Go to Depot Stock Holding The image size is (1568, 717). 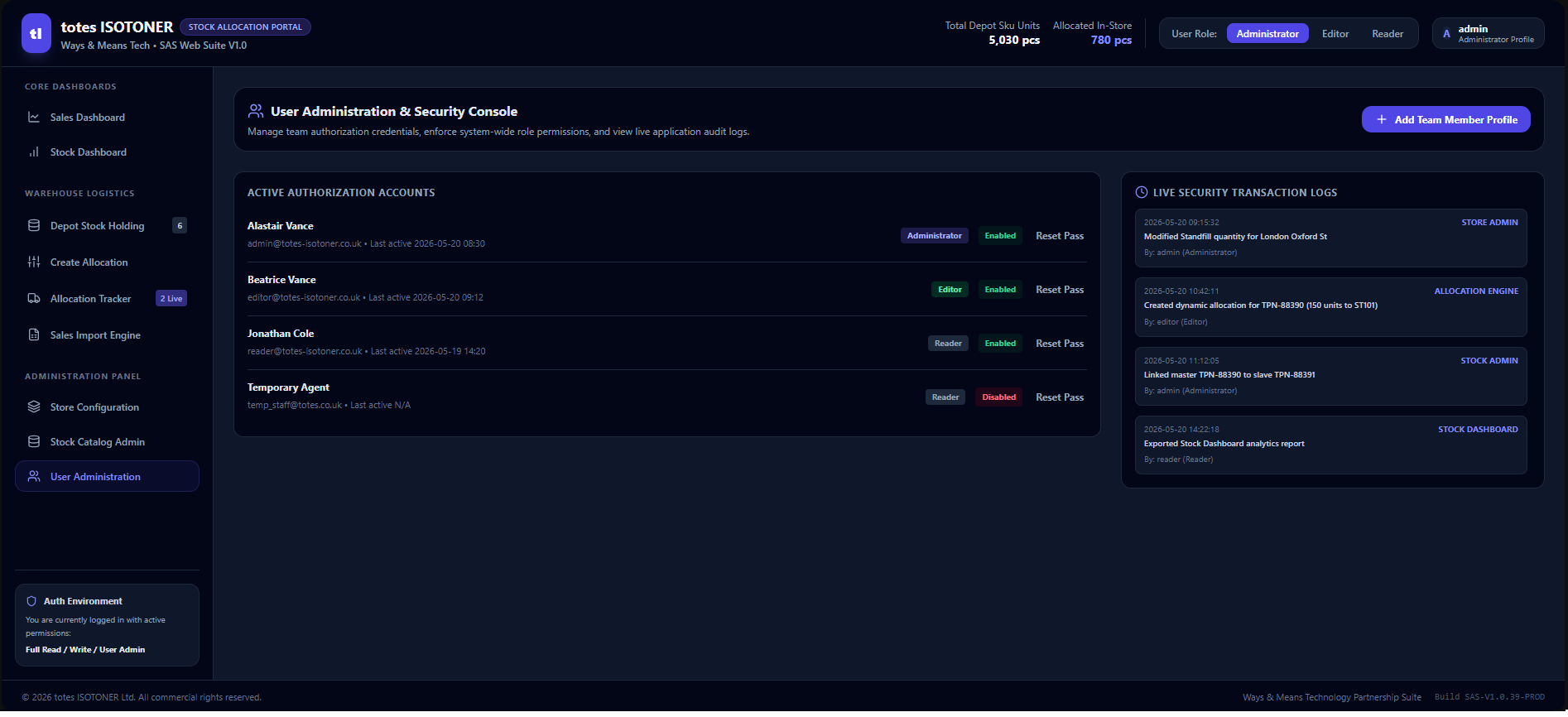coord(107,226)
